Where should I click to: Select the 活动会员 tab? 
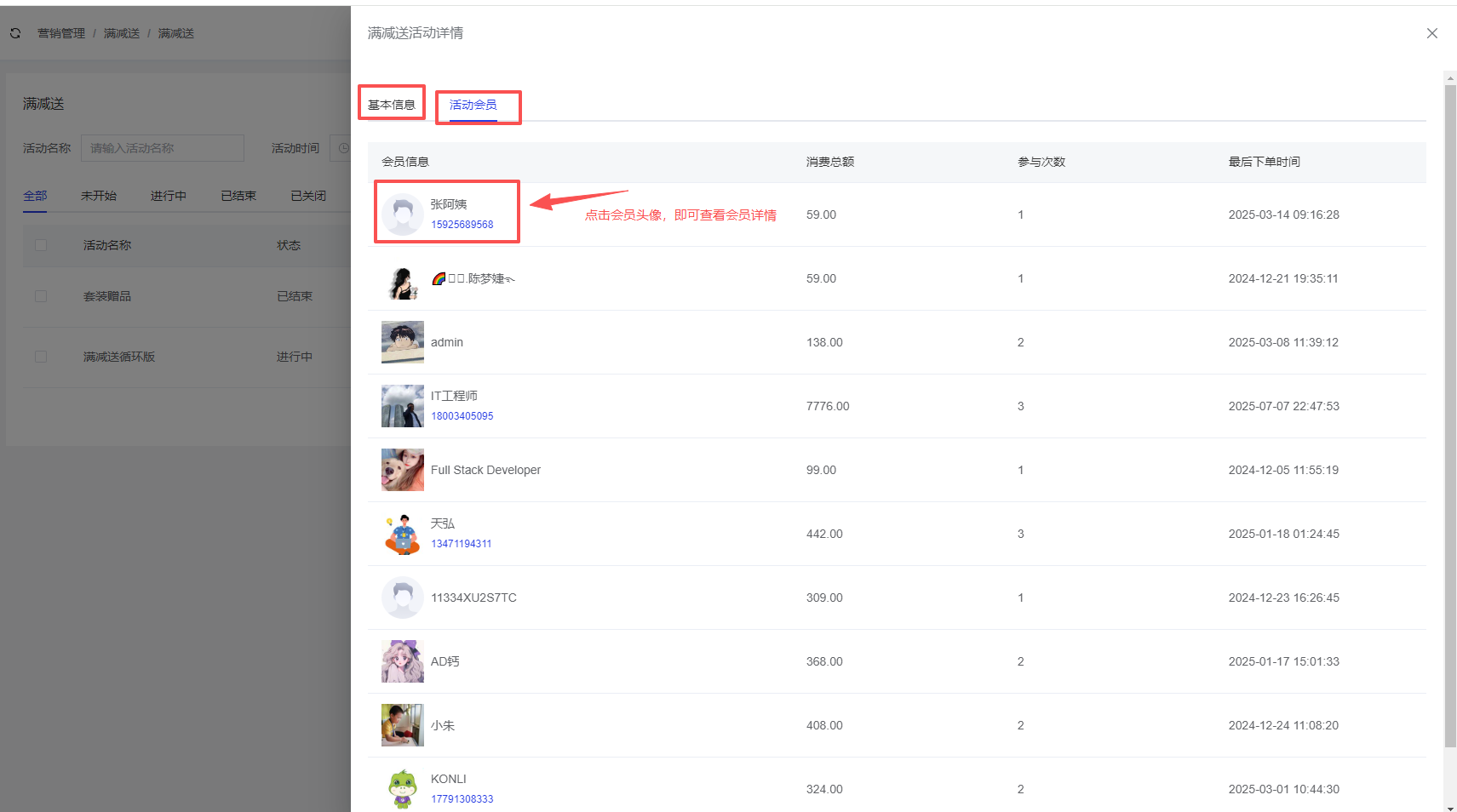tap(473, 105)
